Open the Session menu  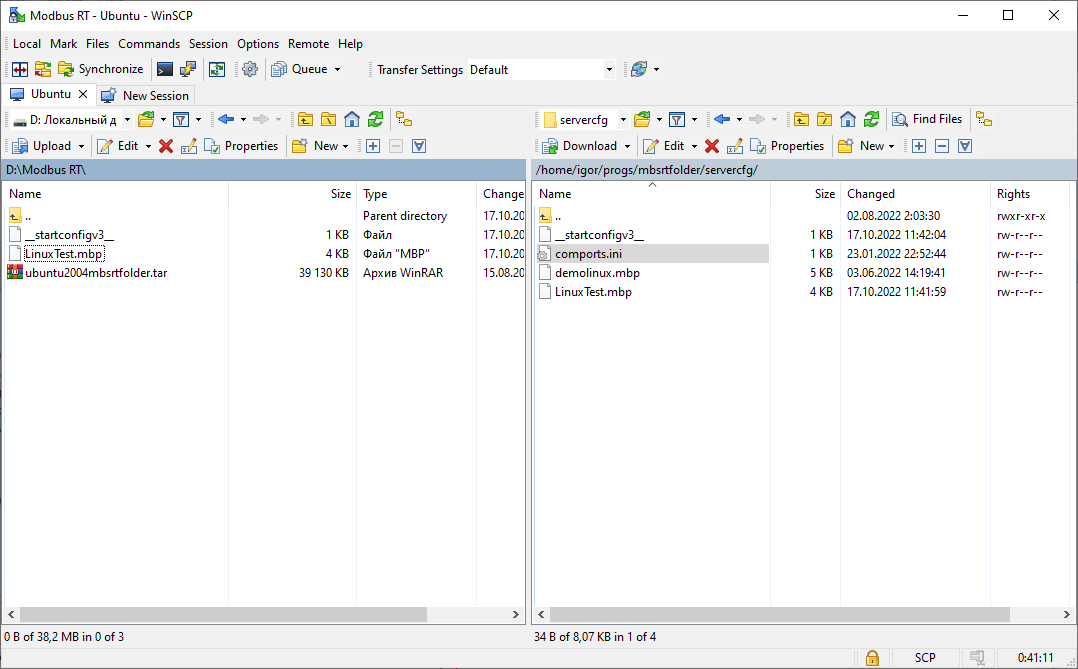(x=208, y=44)
